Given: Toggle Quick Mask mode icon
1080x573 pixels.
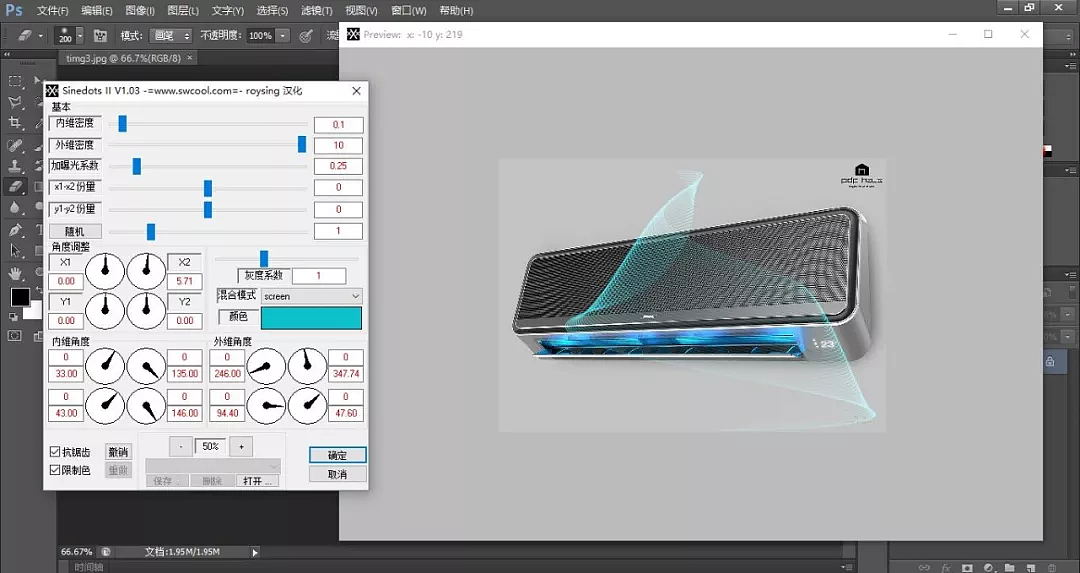Looking at the screenshot, I should [x=14, y=336].
